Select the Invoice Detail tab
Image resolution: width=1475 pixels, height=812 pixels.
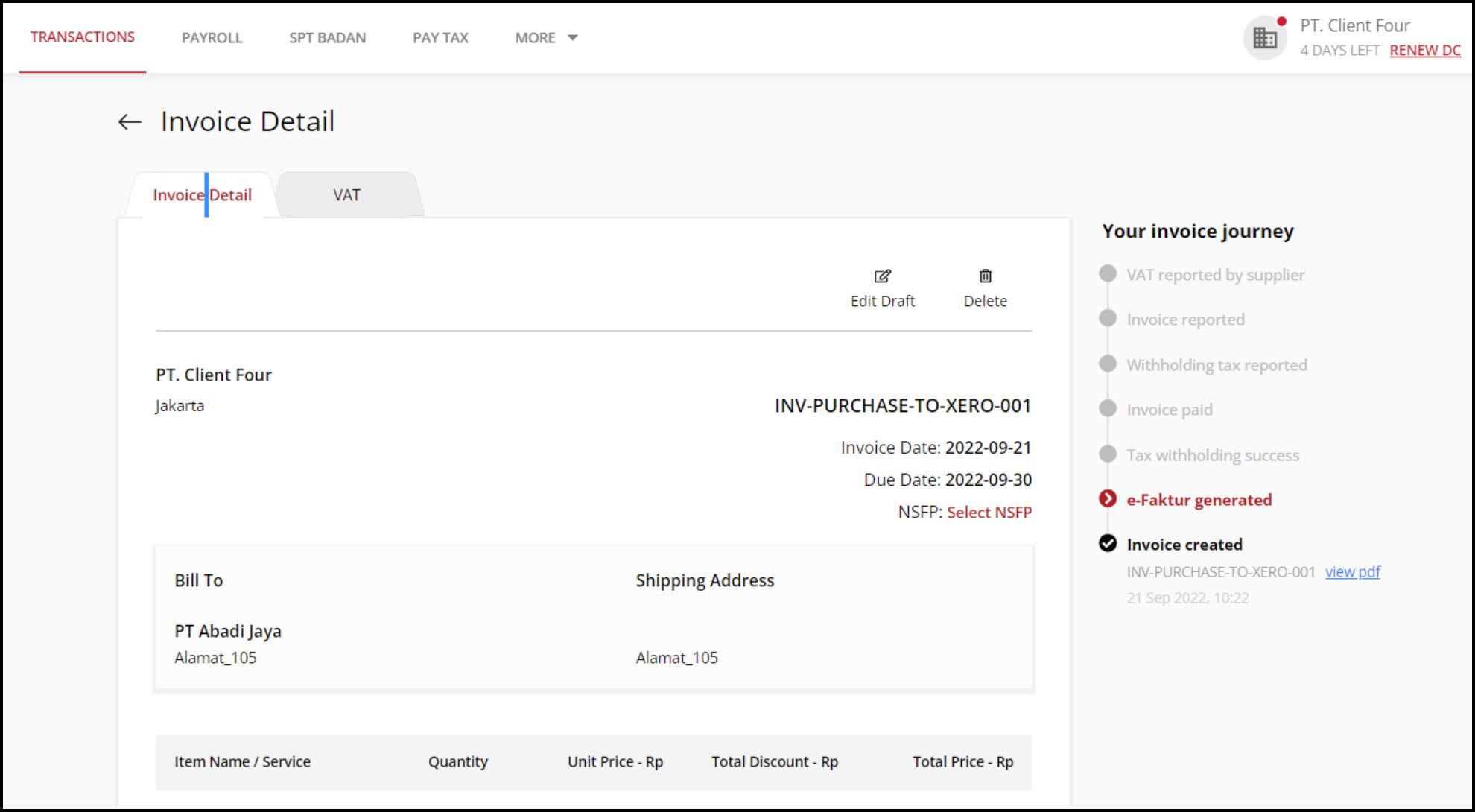(202, 195)
